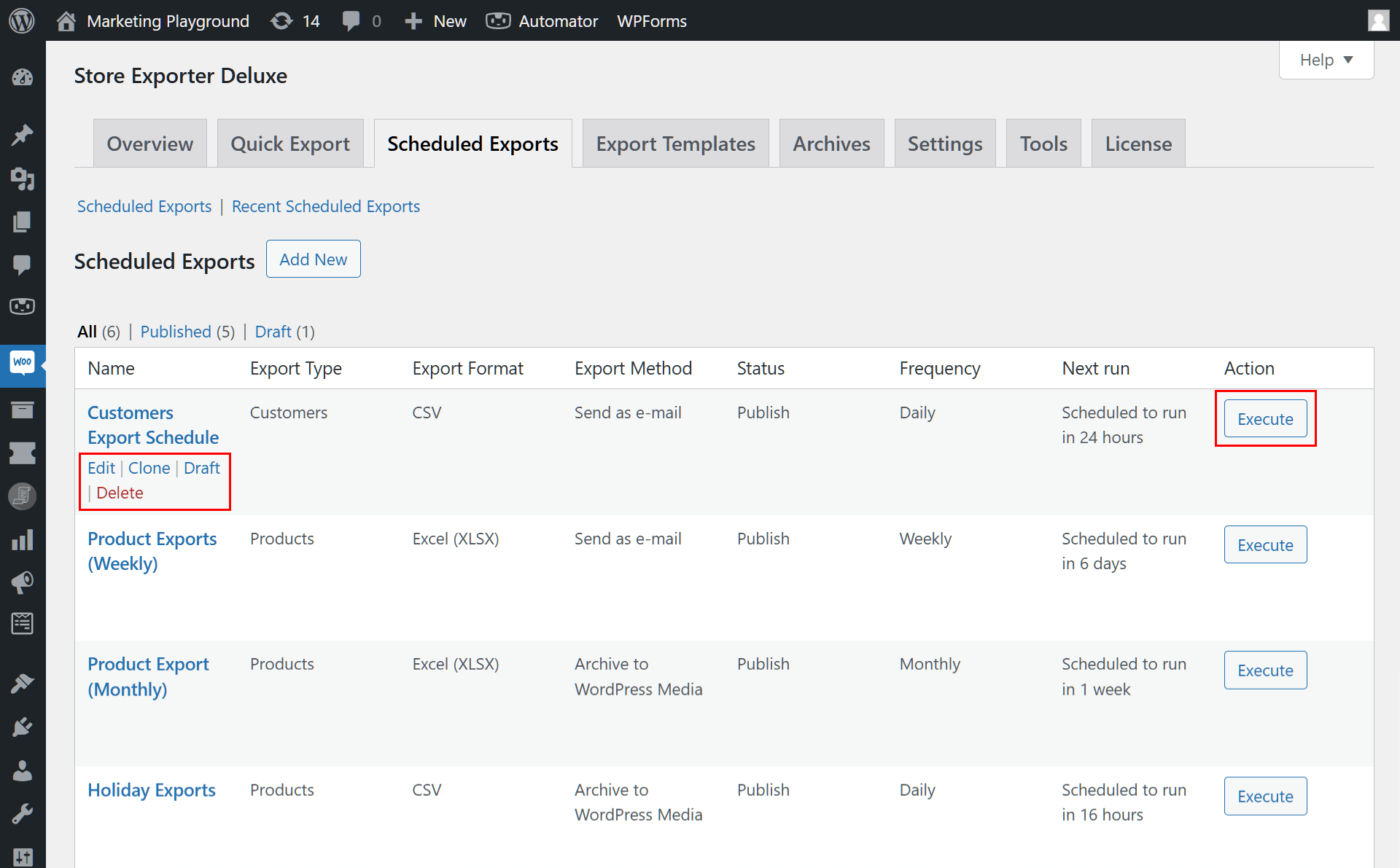The image size is (1400, 868).
Task: Open Comments speech bubble in sidebar
Action: [x=23, y=265]
